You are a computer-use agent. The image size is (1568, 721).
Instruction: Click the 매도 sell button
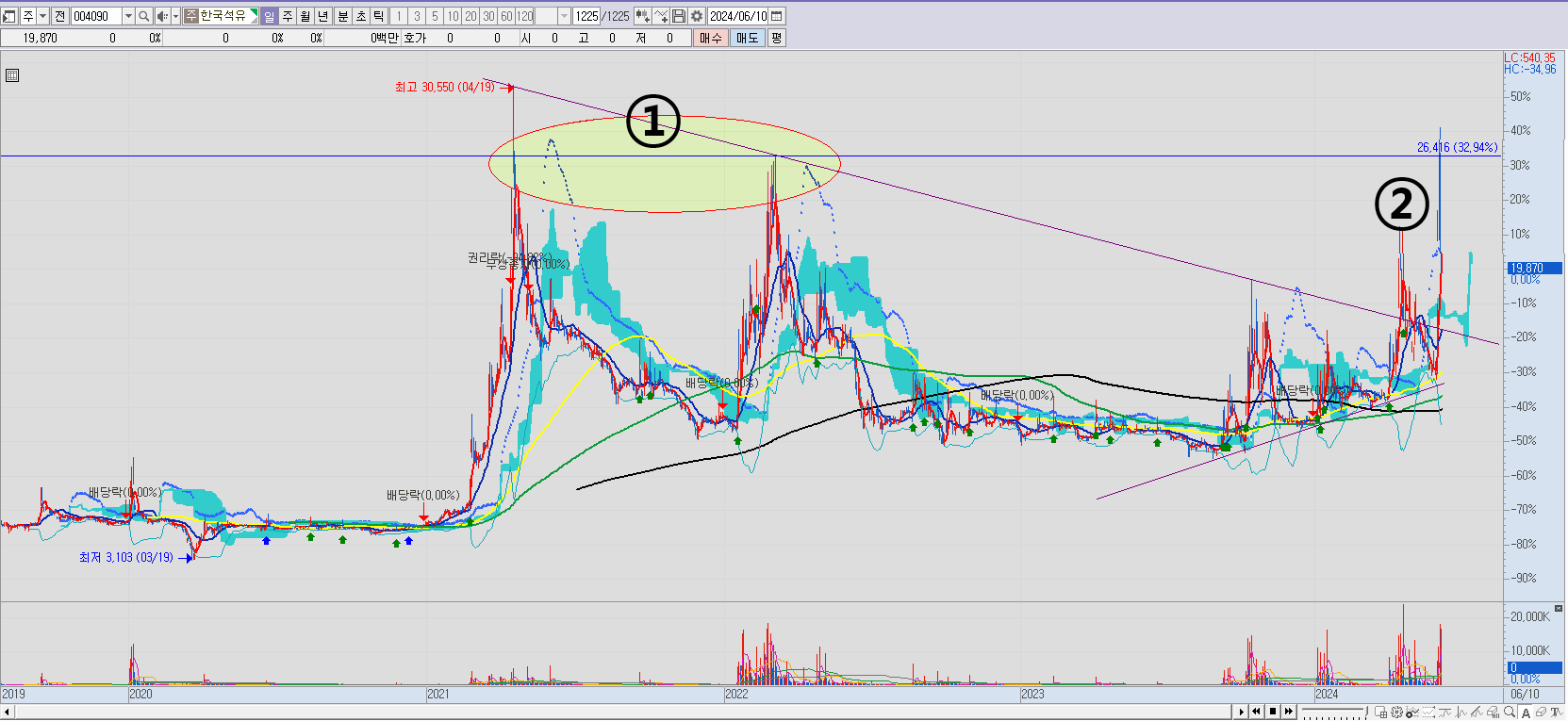tap(747, 38)
